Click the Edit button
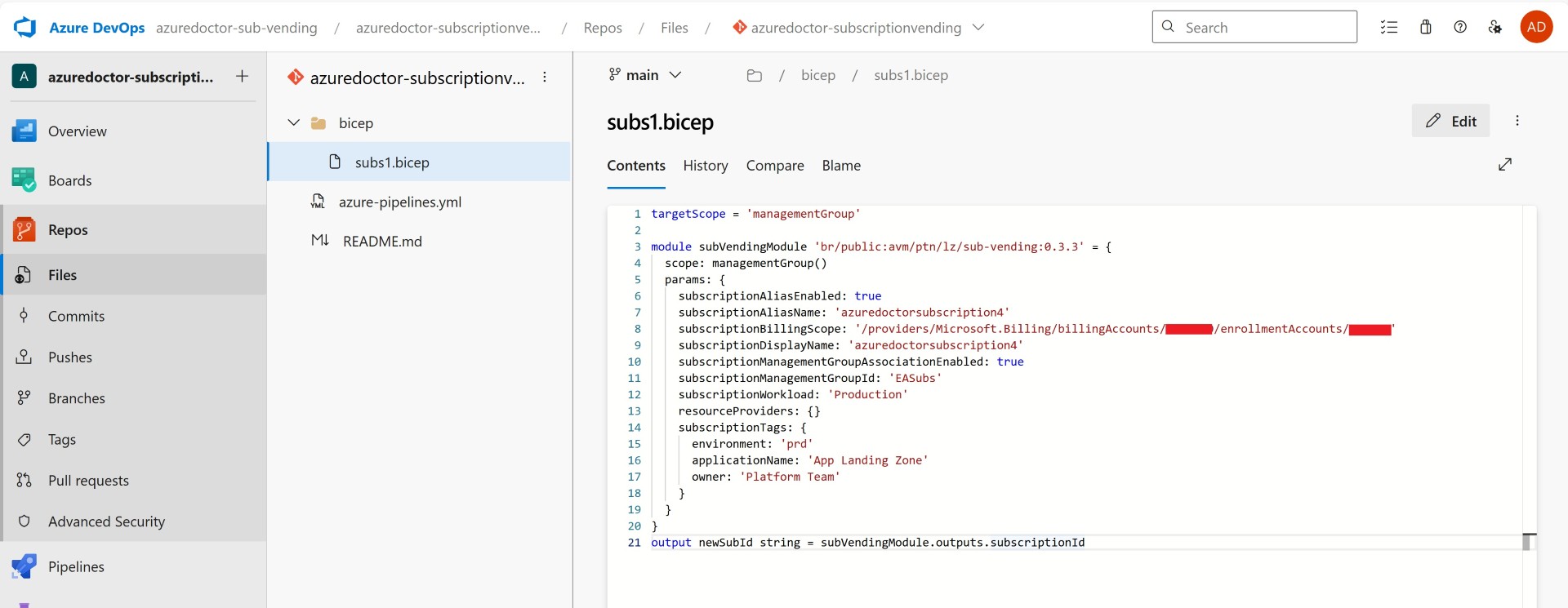 [1450, 121]
